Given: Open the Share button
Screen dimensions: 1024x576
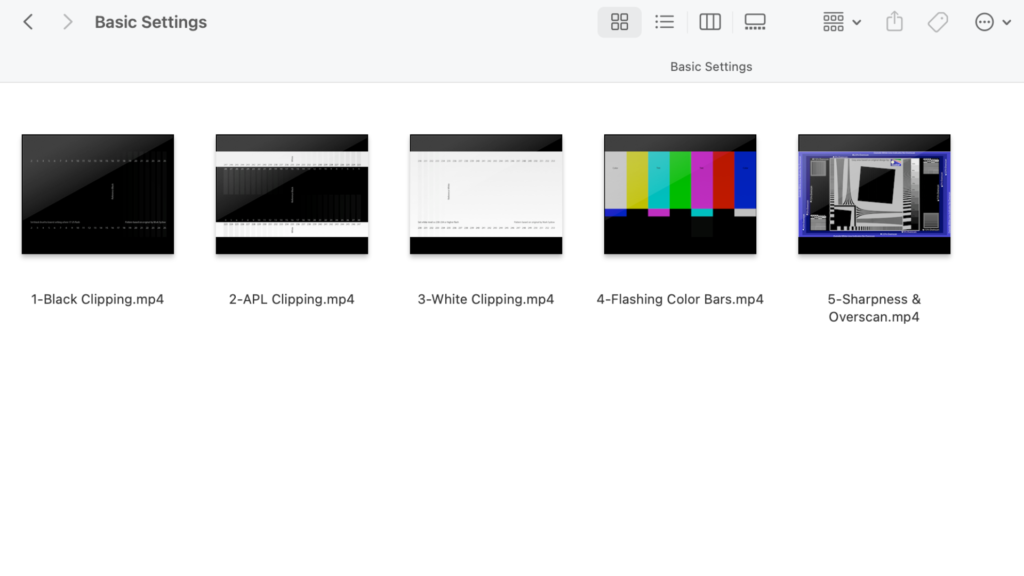Looking at the screenshot, I should pos(895,22).
